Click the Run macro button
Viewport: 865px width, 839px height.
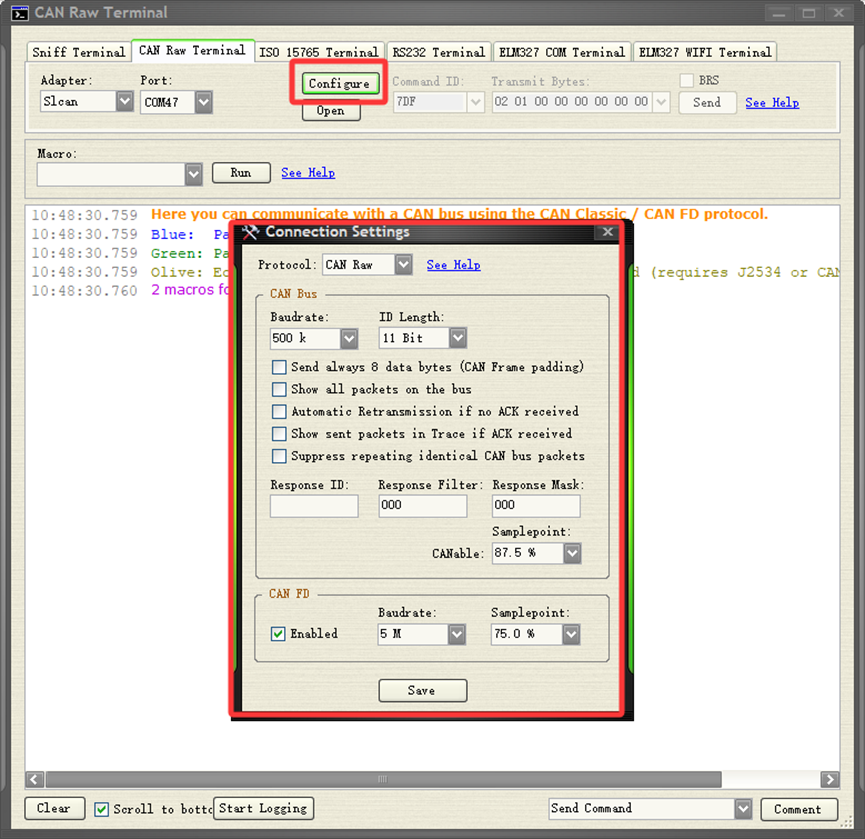tap(241, 173)
